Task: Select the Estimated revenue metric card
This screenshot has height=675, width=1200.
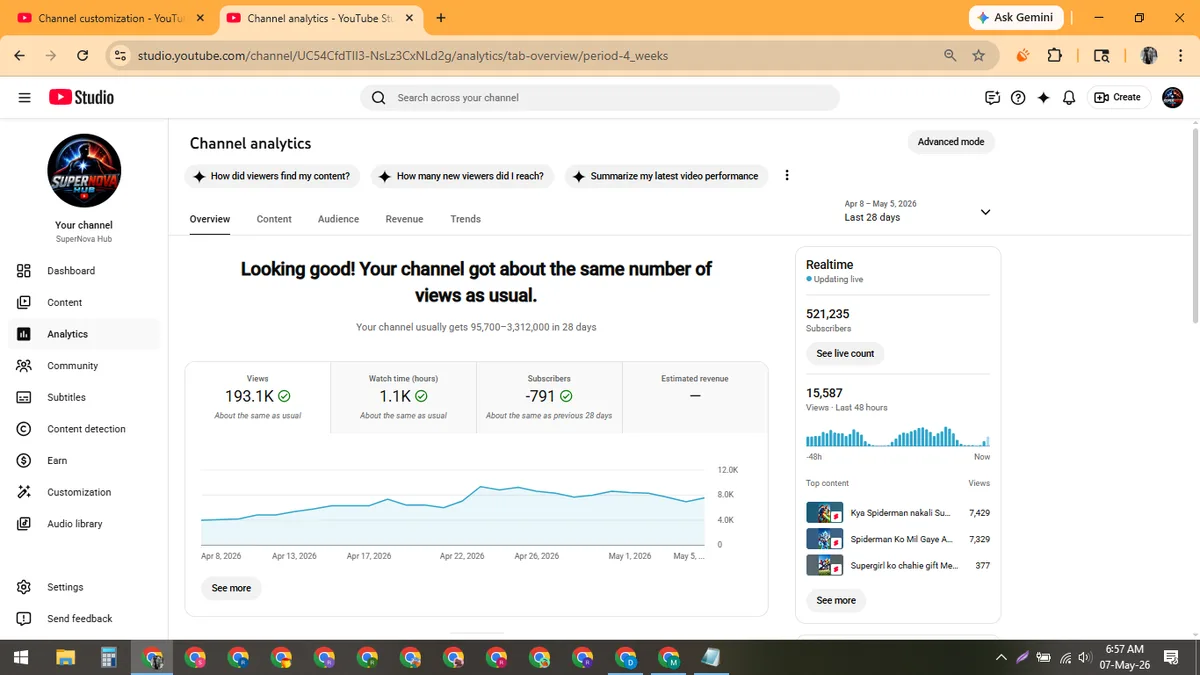Action: pos(695,397)
